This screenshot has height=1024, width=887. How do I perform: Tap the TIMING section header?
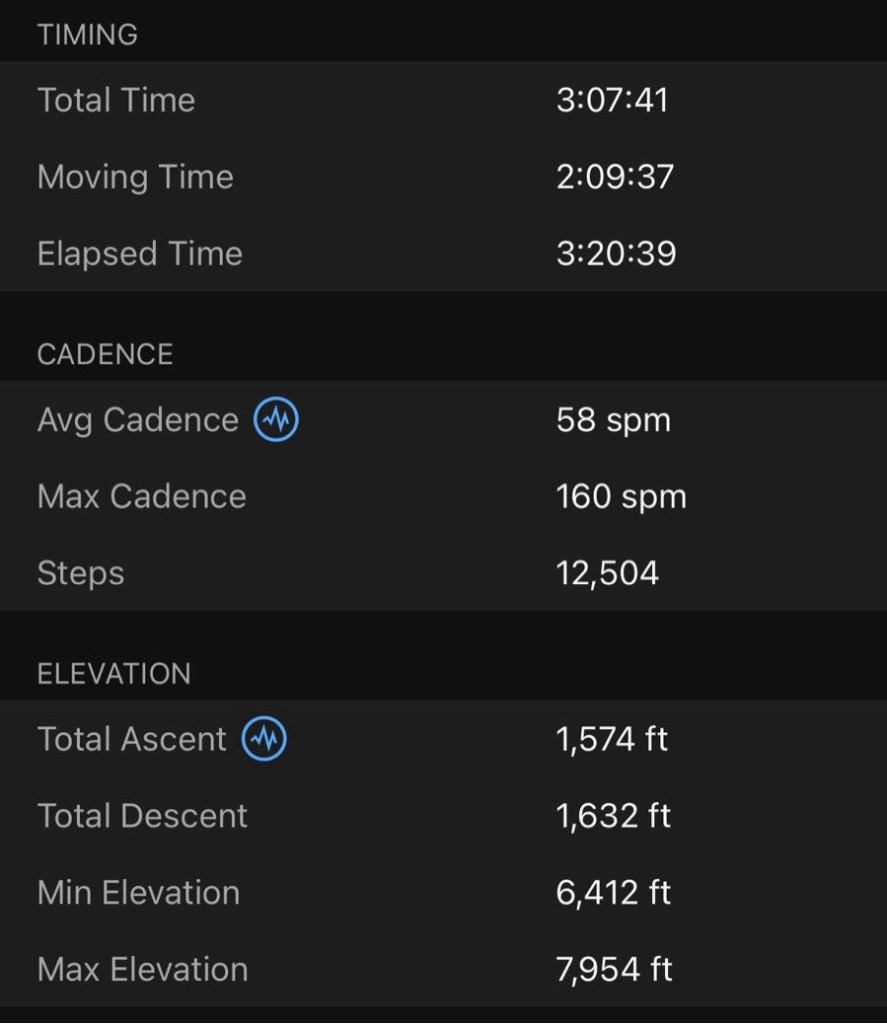pyautogui.click(x=88, y=35)
